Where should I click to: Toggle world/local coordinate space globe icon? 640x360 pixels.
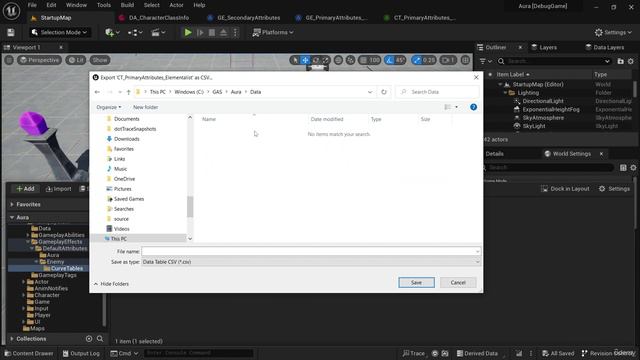pyautogui.click(x=338, y=60)
